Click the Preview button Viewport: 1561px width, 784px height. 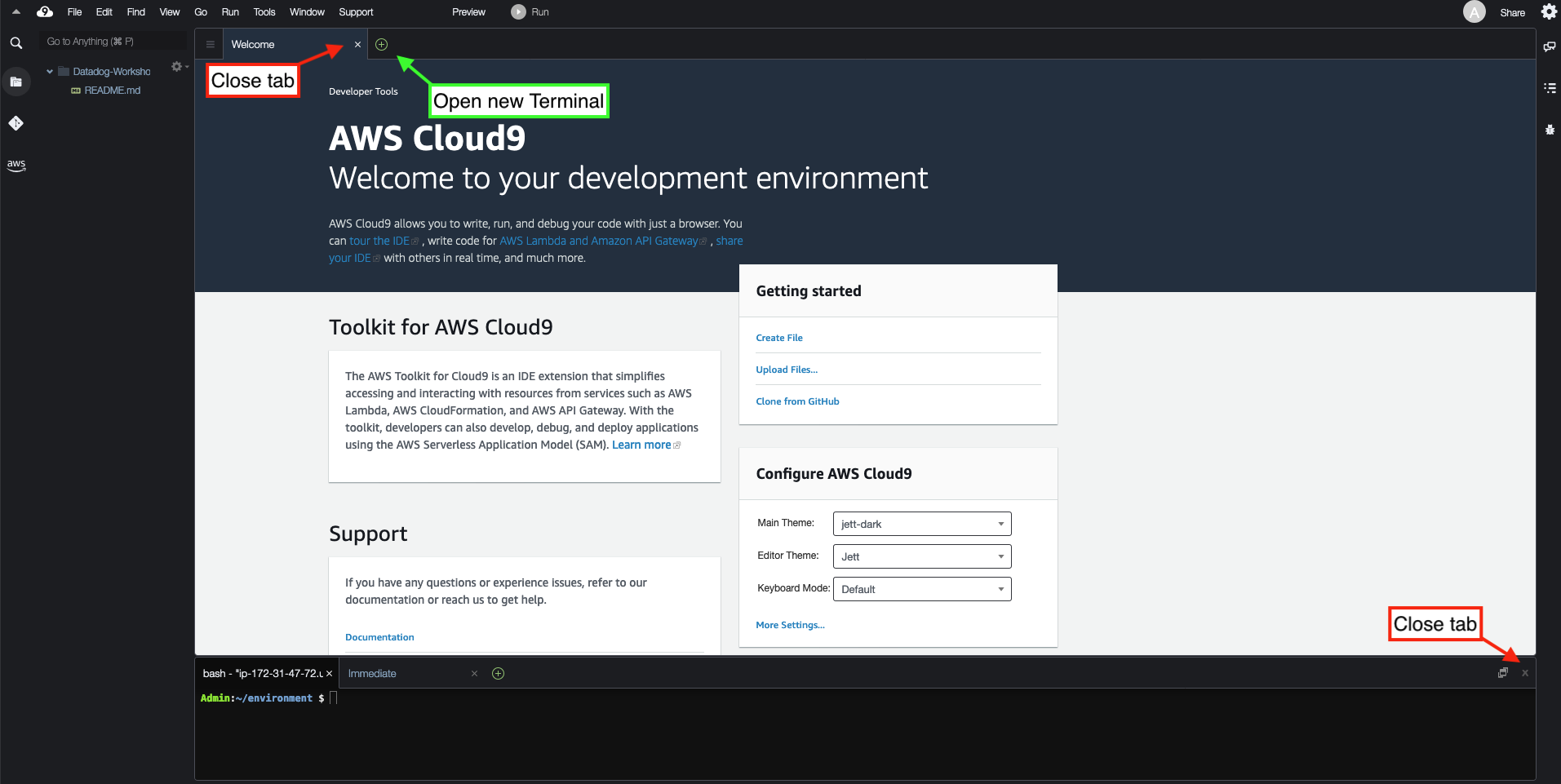pos(468,11)
